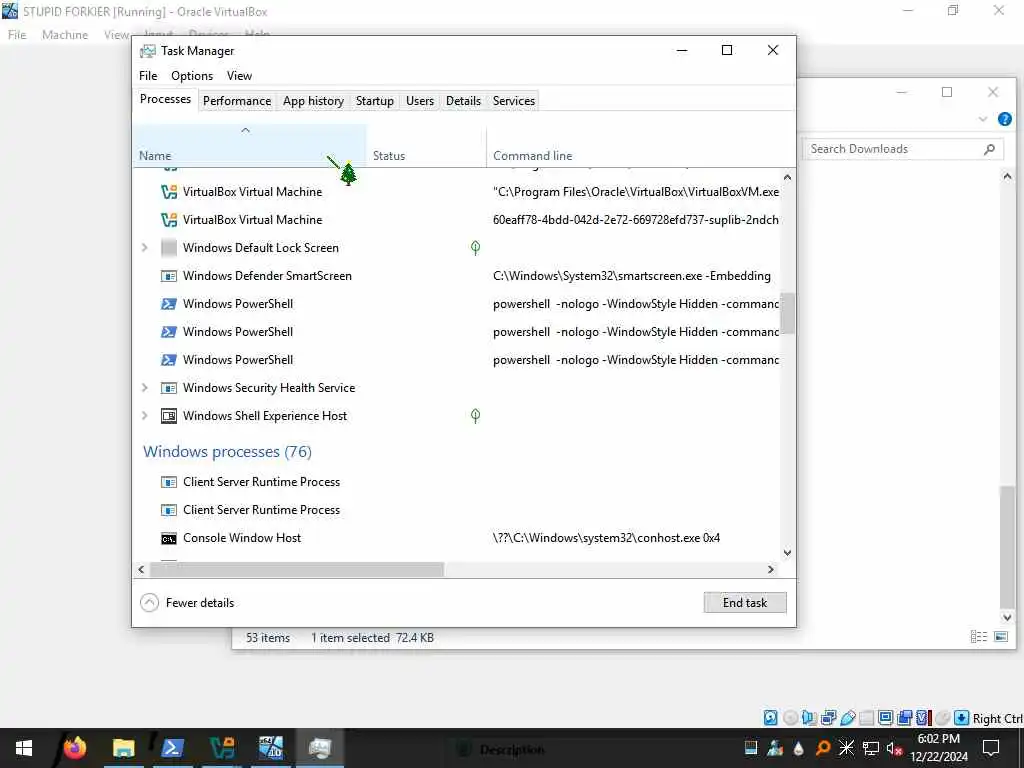Screen dimensions: 1024x768
Task: Switch to the Performance tab
Action: pyautogui.click(x=237, y=101)
